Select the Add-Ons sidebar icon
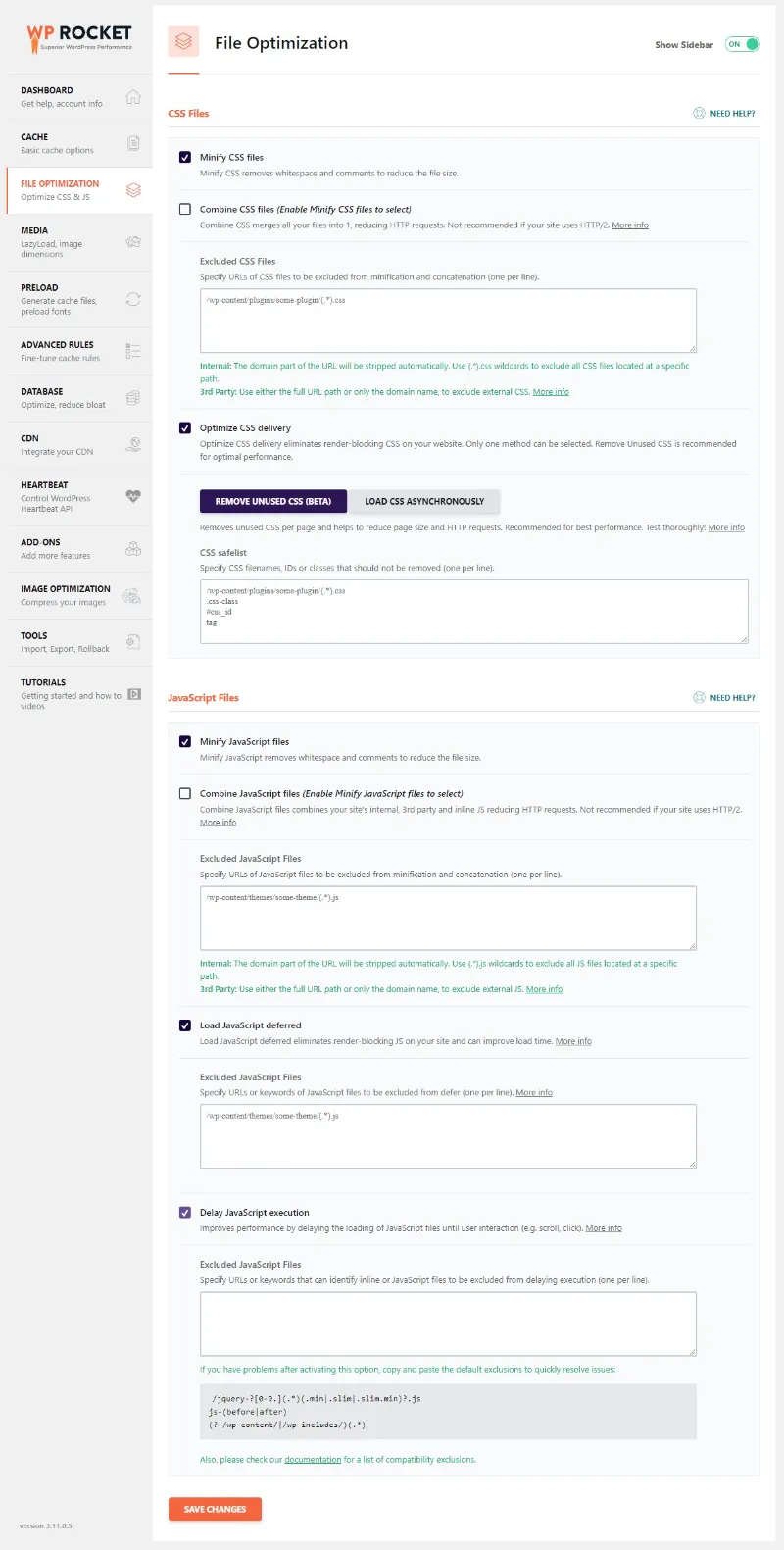This screenshot has height=1550, width=784. point(132,549)
